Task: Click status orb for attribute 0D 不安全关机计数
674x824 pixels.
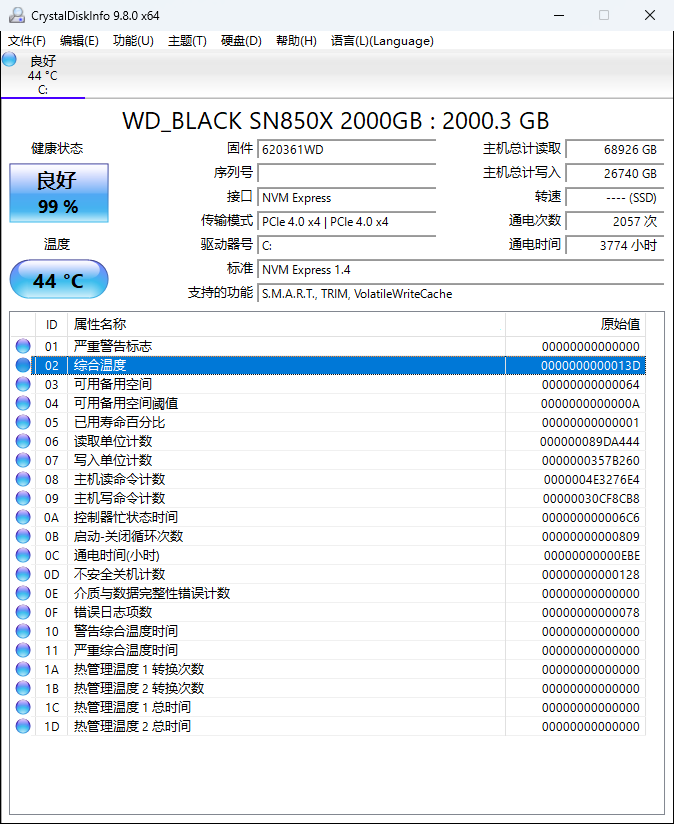Action: pos(23,574)
